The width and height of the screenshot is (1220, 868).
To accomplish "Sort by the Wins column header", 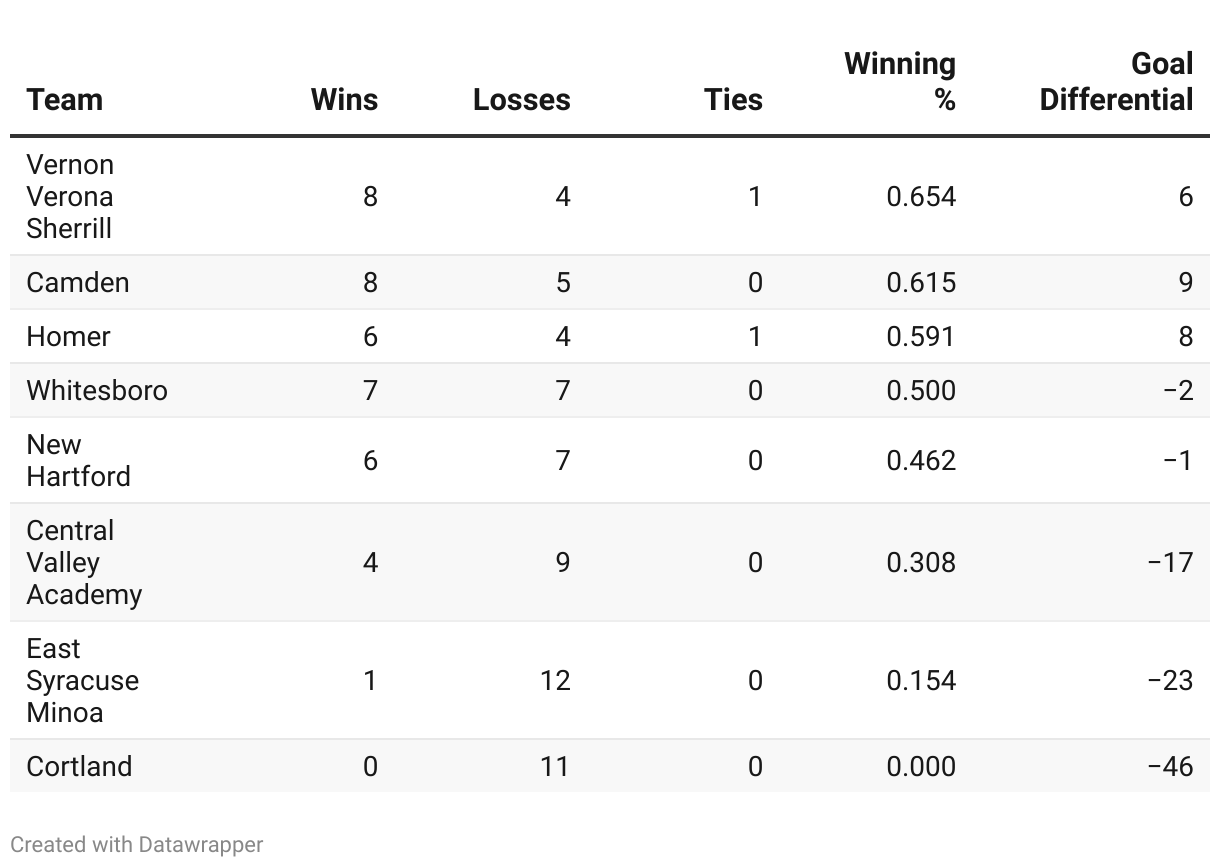I will coord(344,100).
